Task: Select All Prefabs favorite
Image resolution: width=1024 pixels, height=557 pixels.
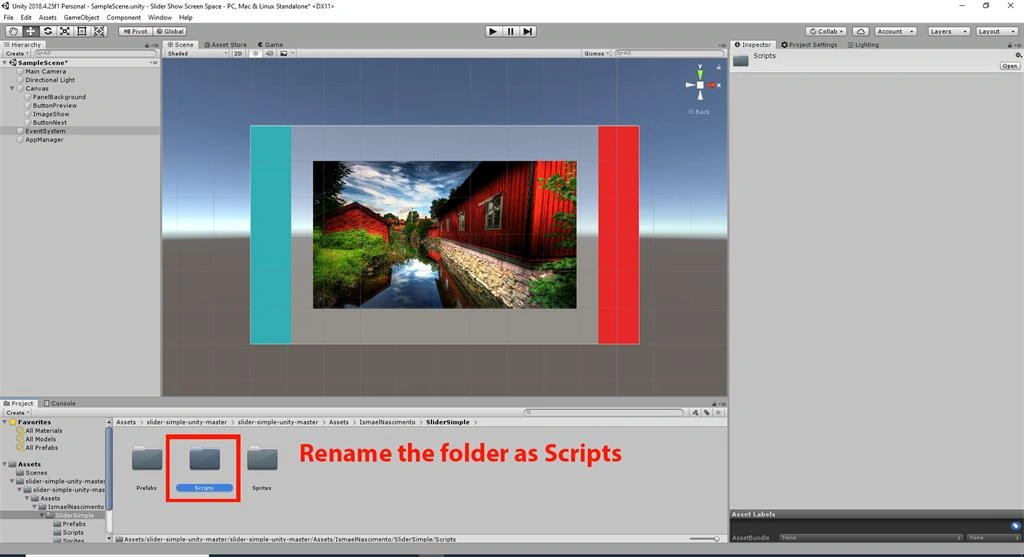Action: (40, 447)
